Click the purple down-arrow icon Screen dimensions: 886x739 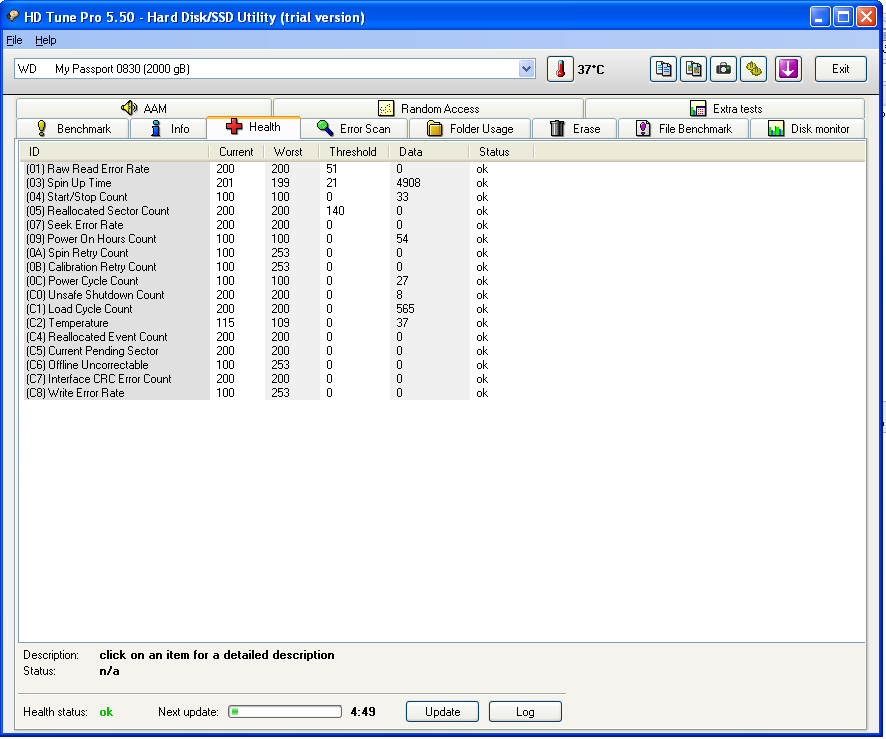[788, 69]
